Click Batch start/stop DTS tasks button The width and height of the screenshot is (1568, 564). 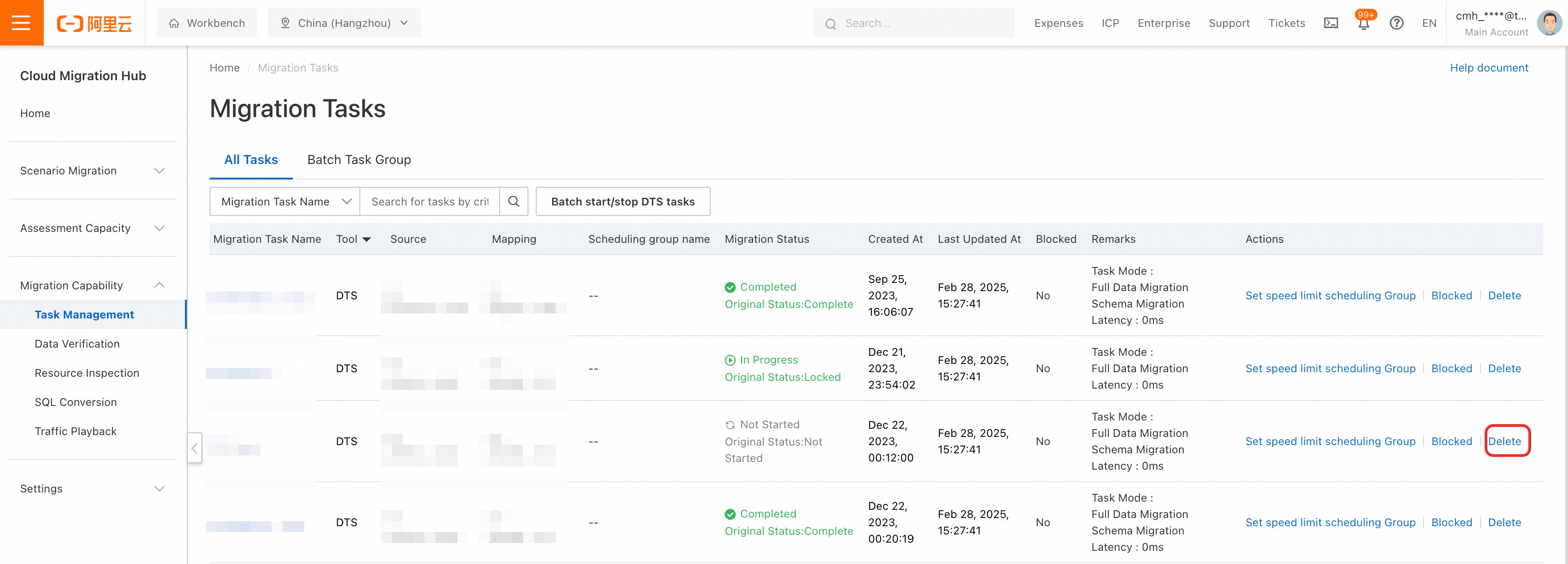tap(622, 201)
